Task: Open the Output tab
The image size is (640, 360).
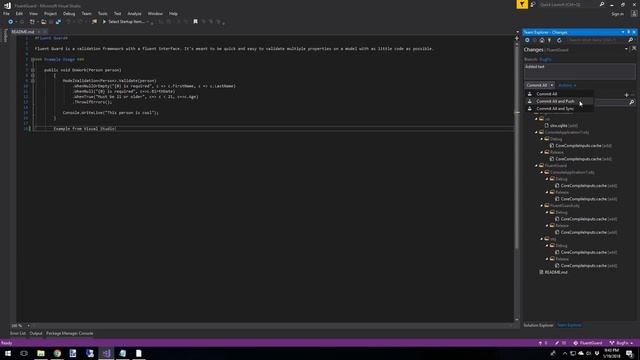Action: (36, 333)
